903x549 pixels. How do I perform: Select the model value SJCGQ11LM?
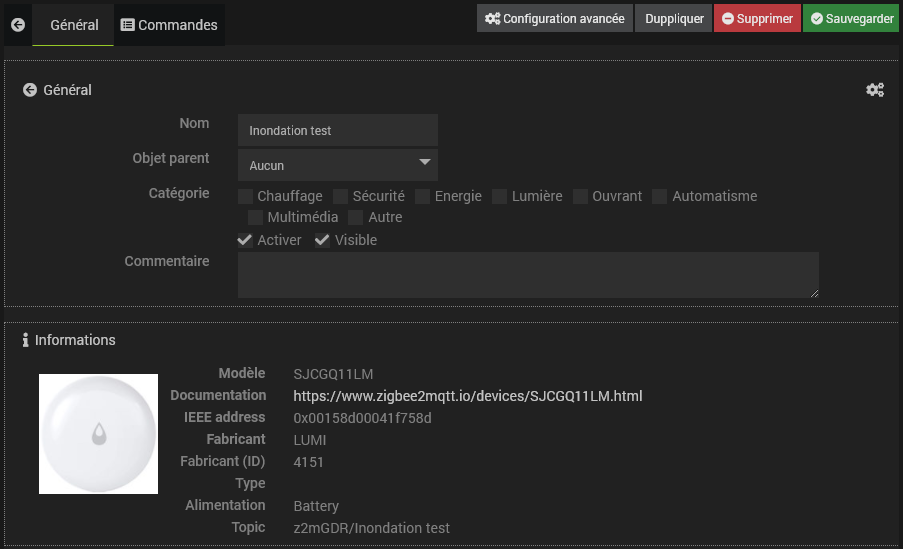333,374
